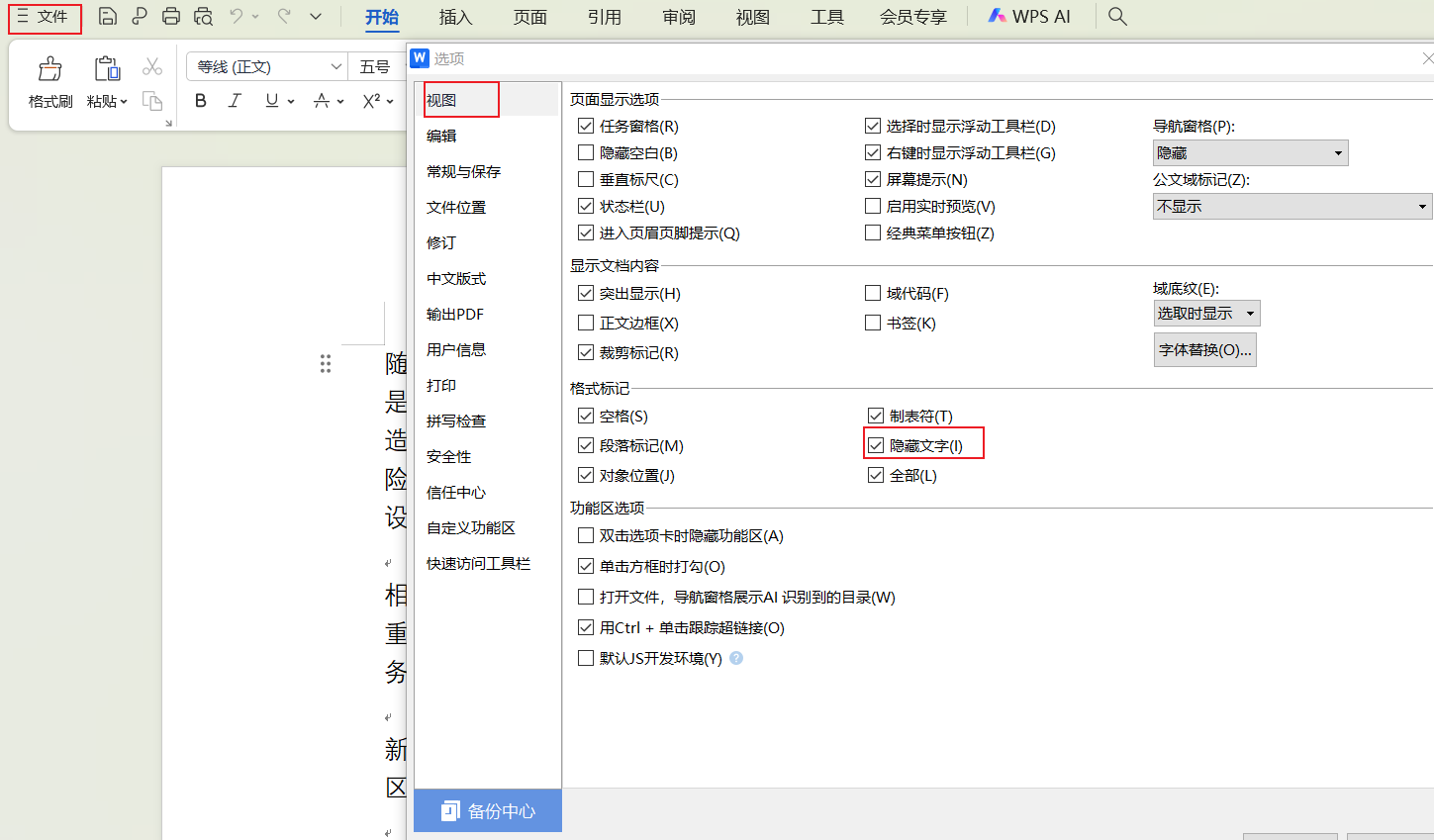Click the Undo arrow icon
This screenshot has height=840, width=1434.
pos(237,16)
